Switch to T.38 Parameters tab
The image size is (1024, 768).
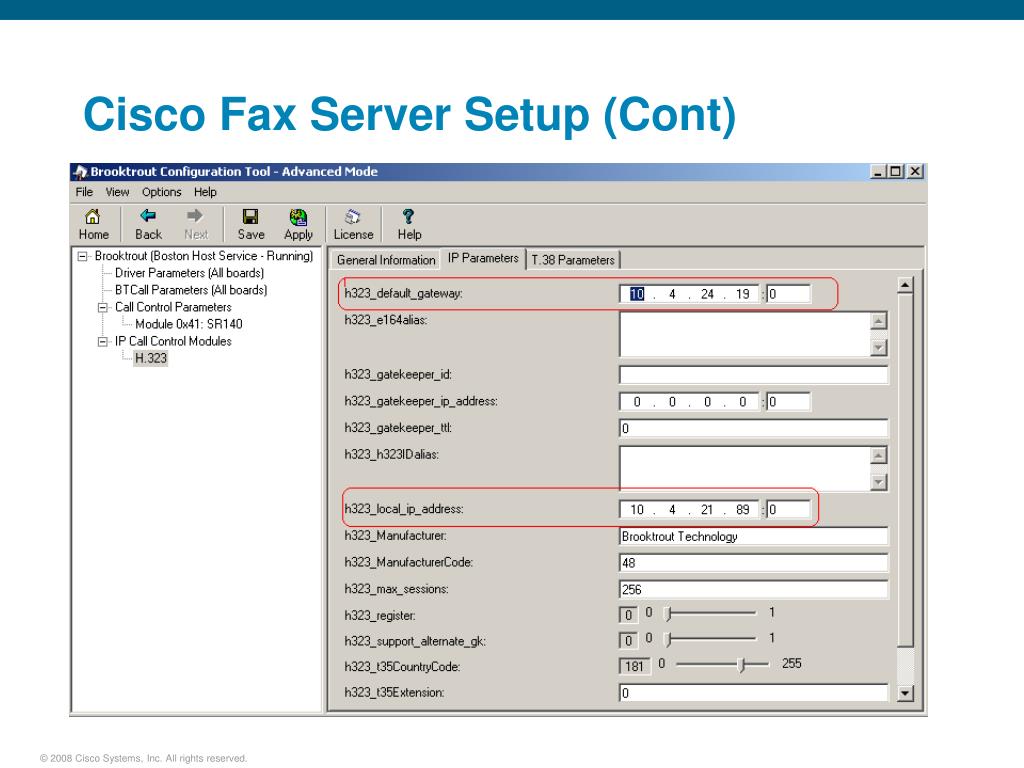coord(573,260)
